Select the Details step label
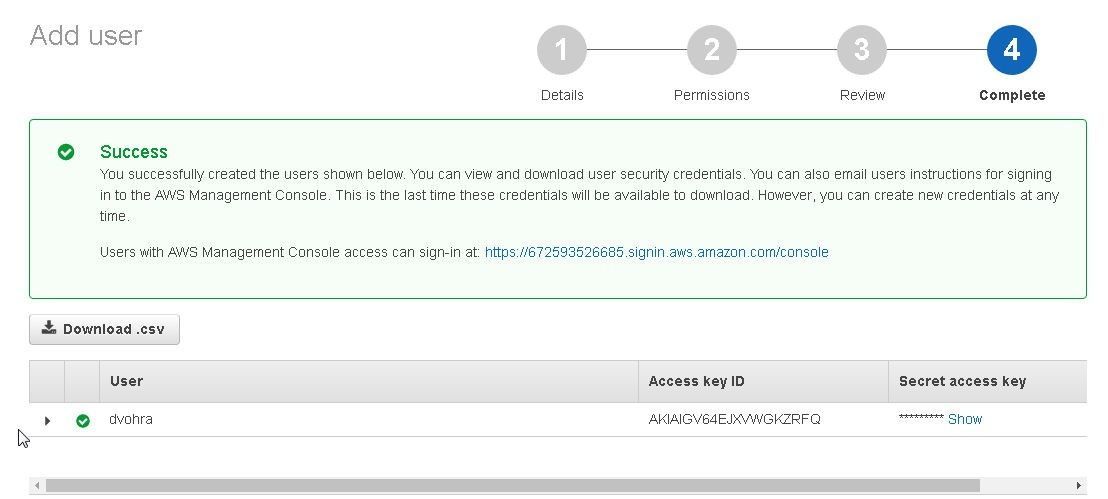This screenshot has width=1108, height=499. click(x=562, y=95)
